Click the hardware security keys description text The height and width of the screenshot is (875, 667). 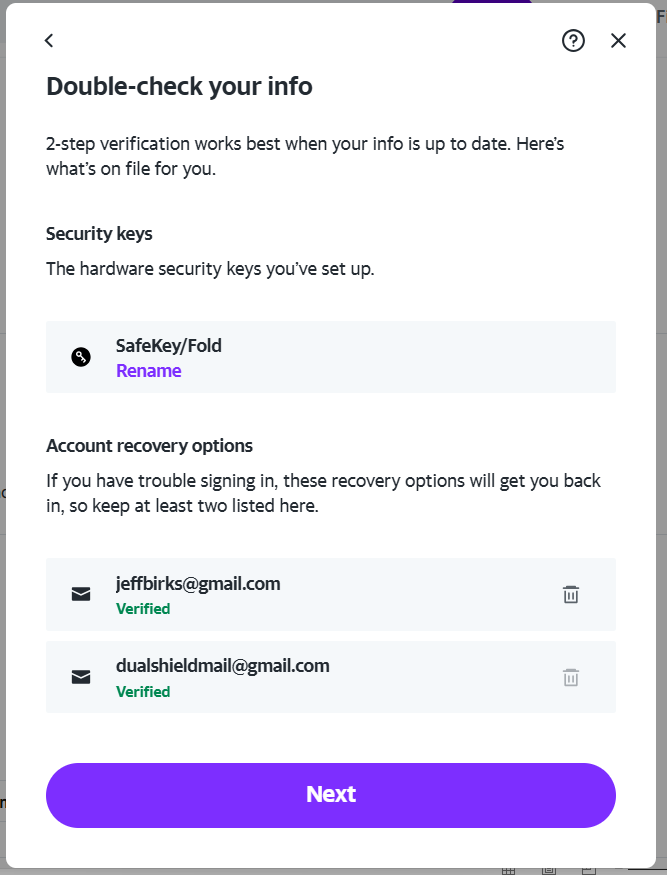tap(210, 269)
